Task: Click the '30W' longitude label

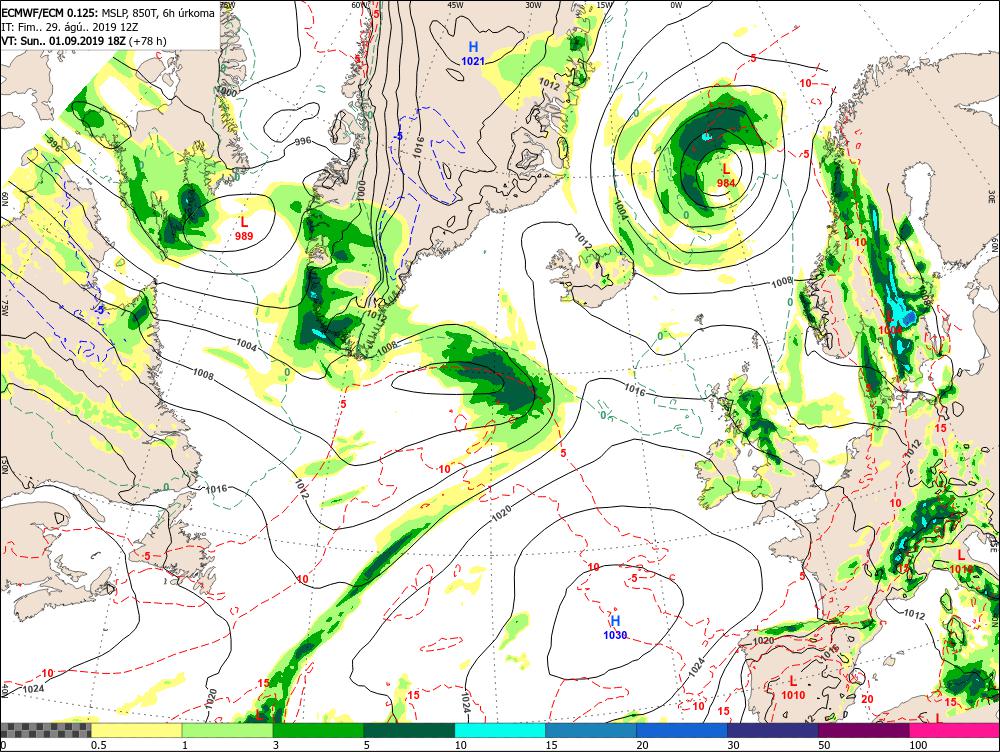Action: tap(533, 4)
